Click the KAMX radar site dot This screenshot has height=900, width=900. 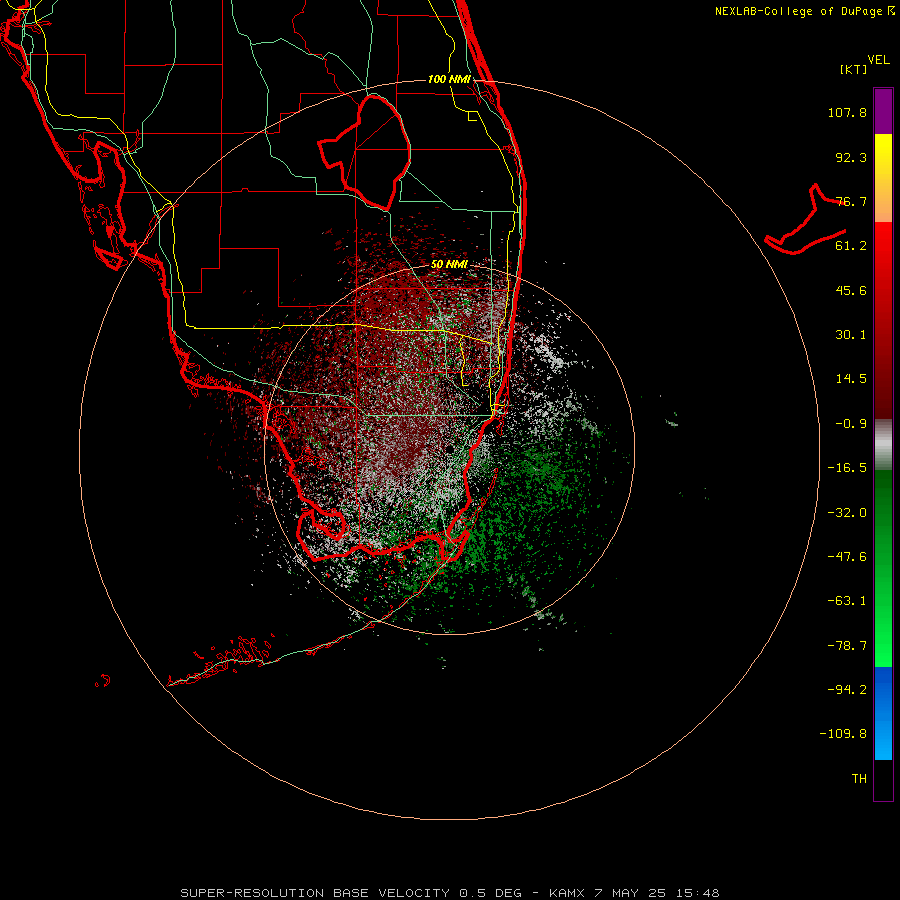(449, 448)
